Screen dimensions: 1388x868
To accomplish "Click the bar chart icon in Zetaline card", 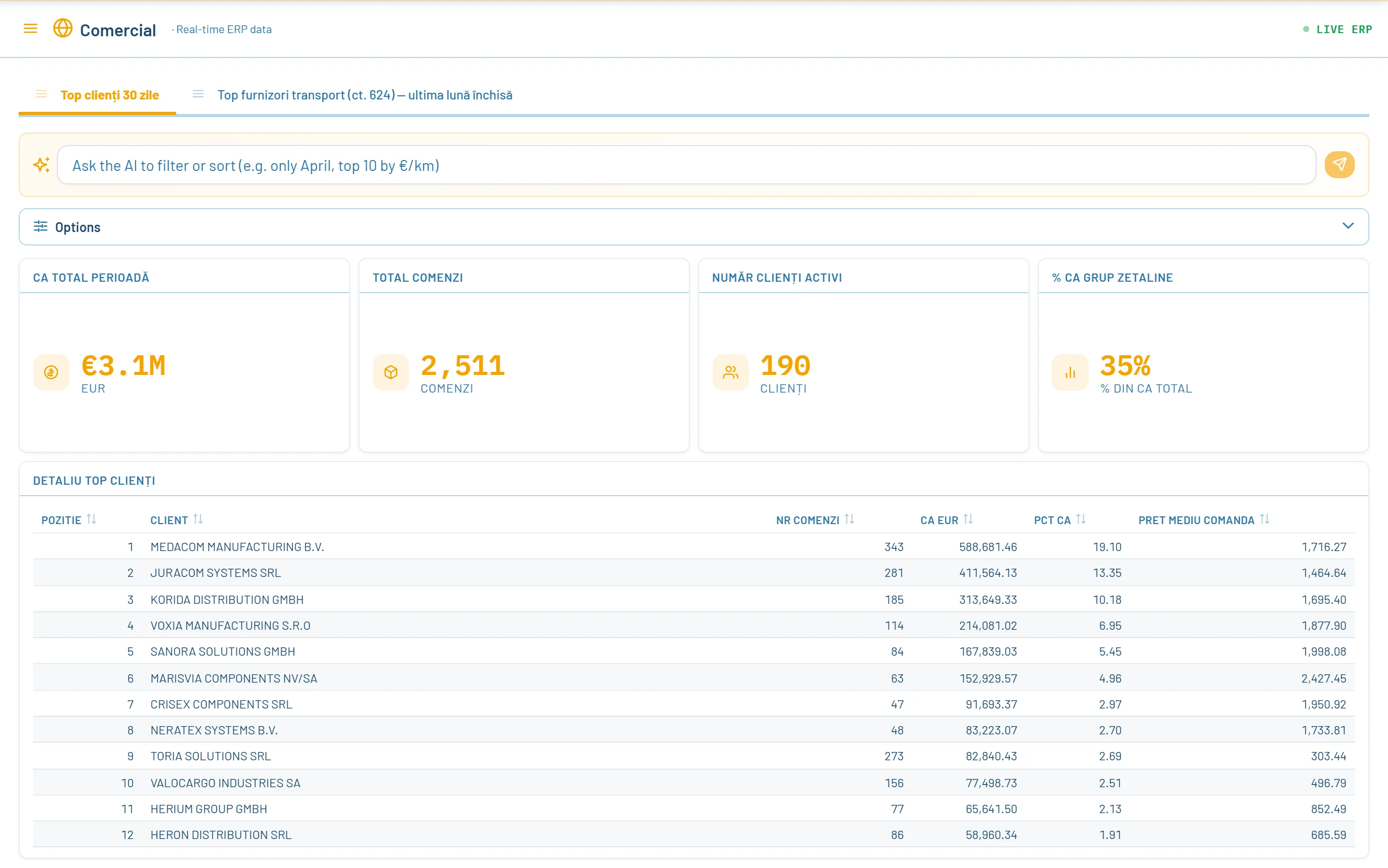I will pyautogui.click(x=1070, y=372).
